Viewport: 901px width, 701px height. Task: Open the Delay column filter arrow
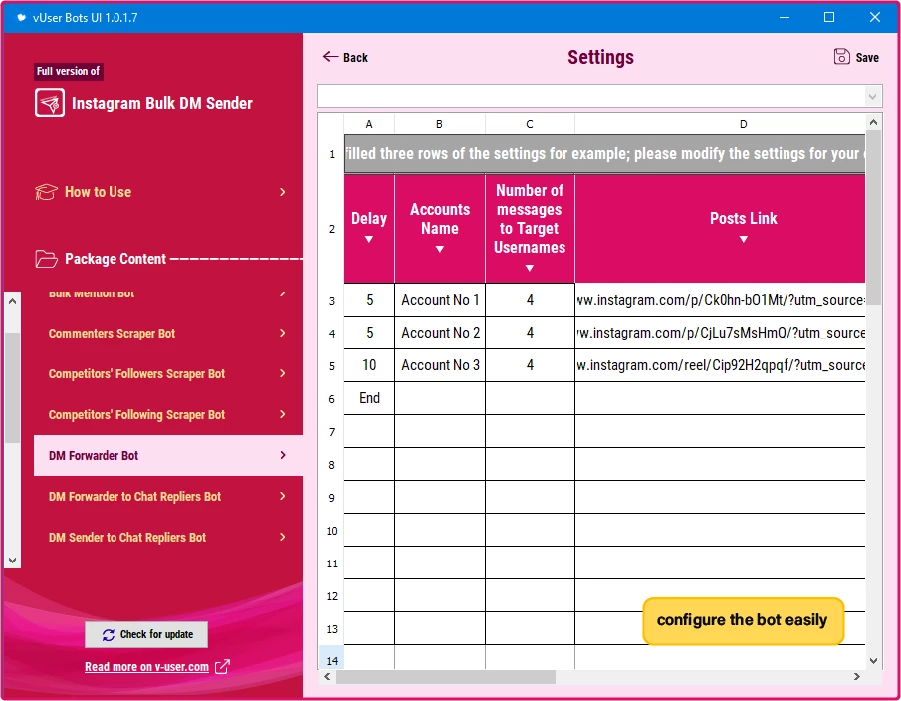369,239
